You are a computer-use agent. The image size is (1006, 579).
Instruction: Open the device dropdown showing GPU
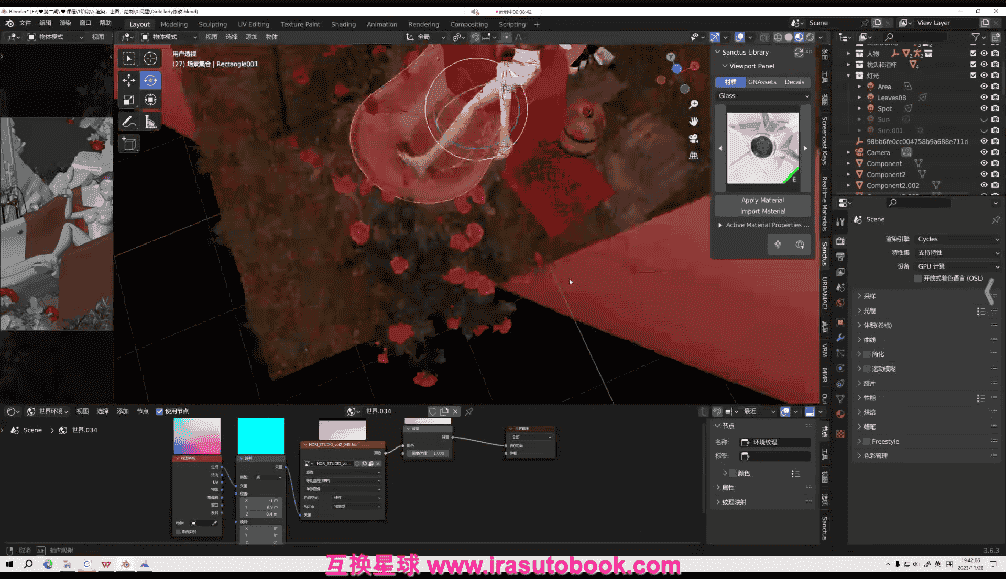958,266
